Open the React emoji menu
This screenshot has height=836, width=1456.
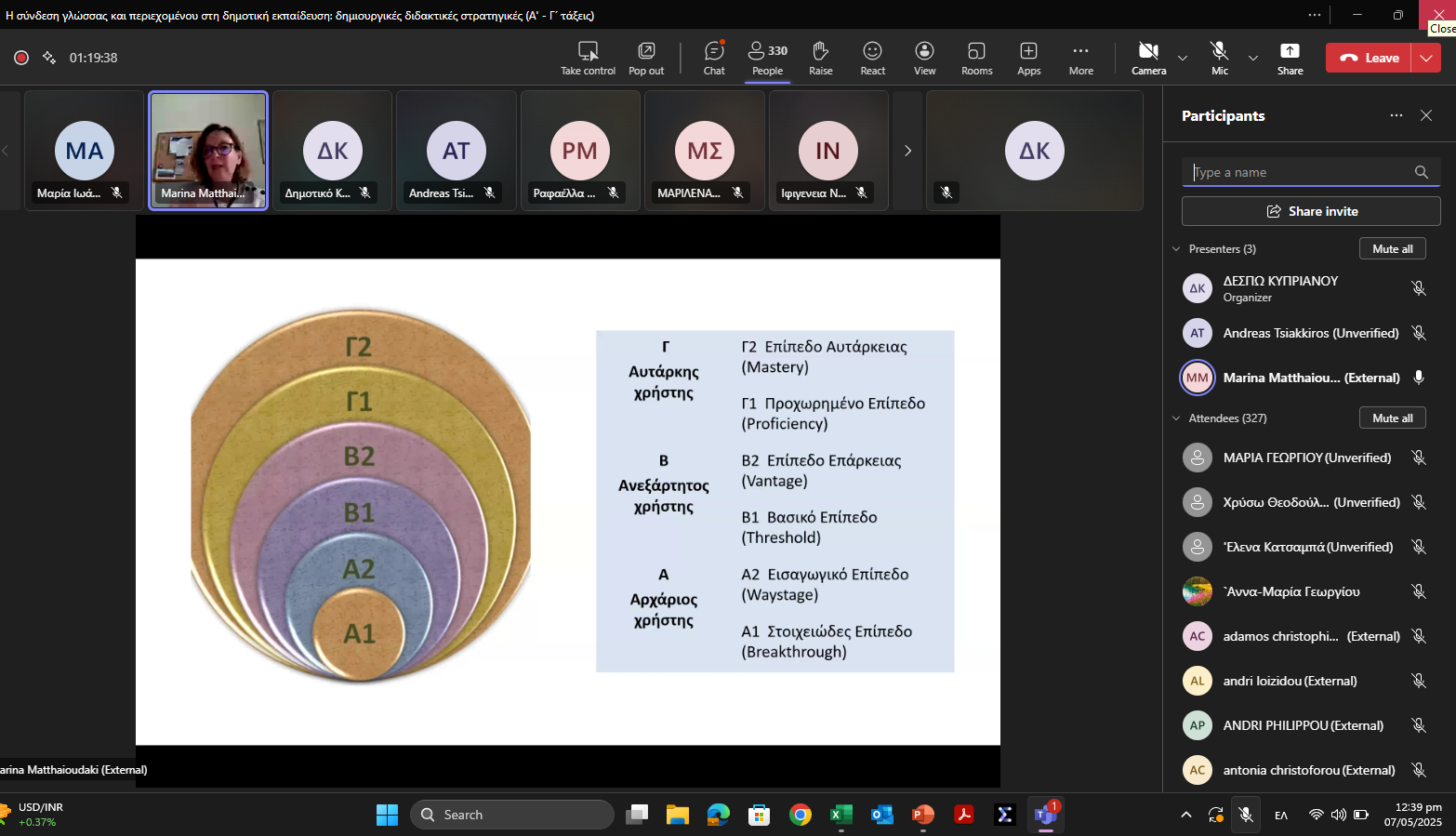point(872,58)
